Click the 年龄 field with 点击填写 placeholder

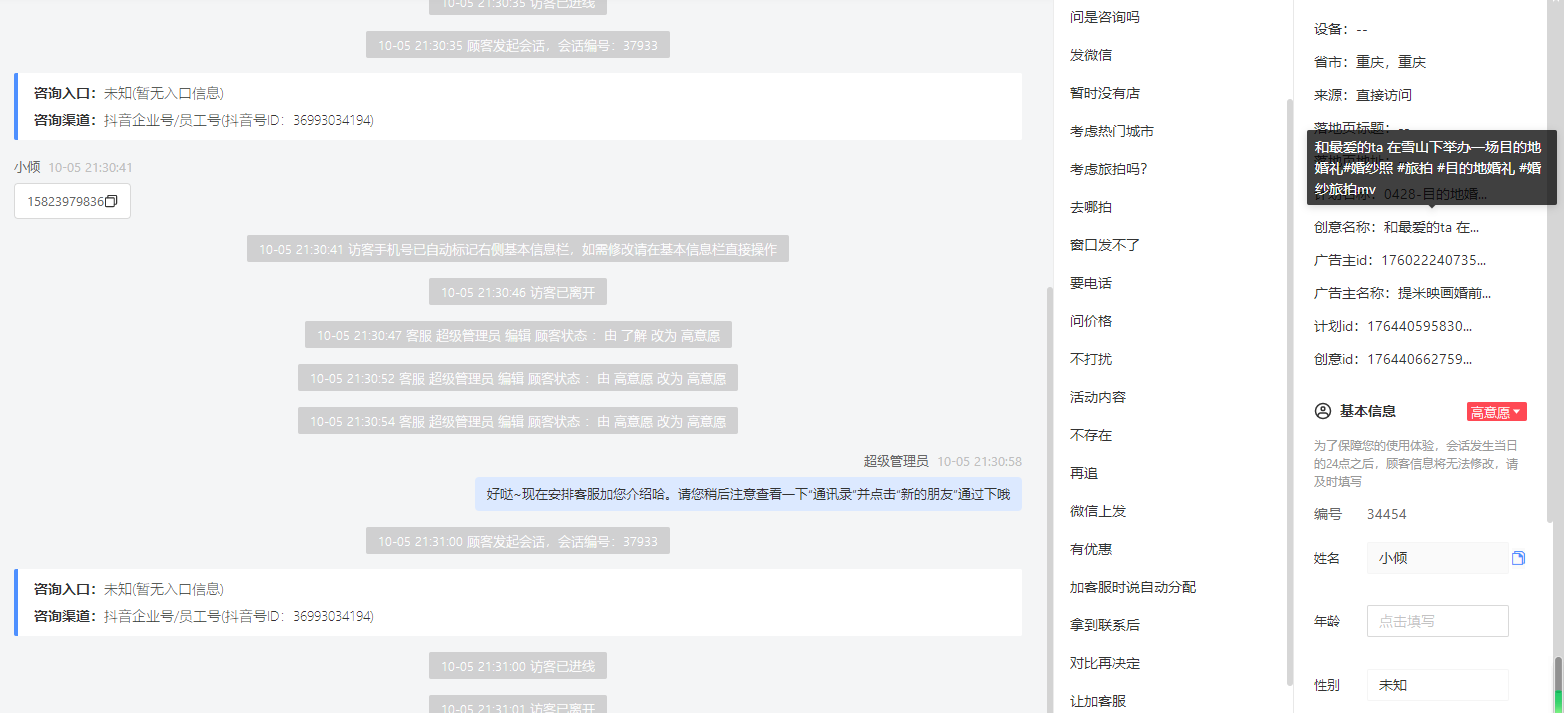[1437, 621]
